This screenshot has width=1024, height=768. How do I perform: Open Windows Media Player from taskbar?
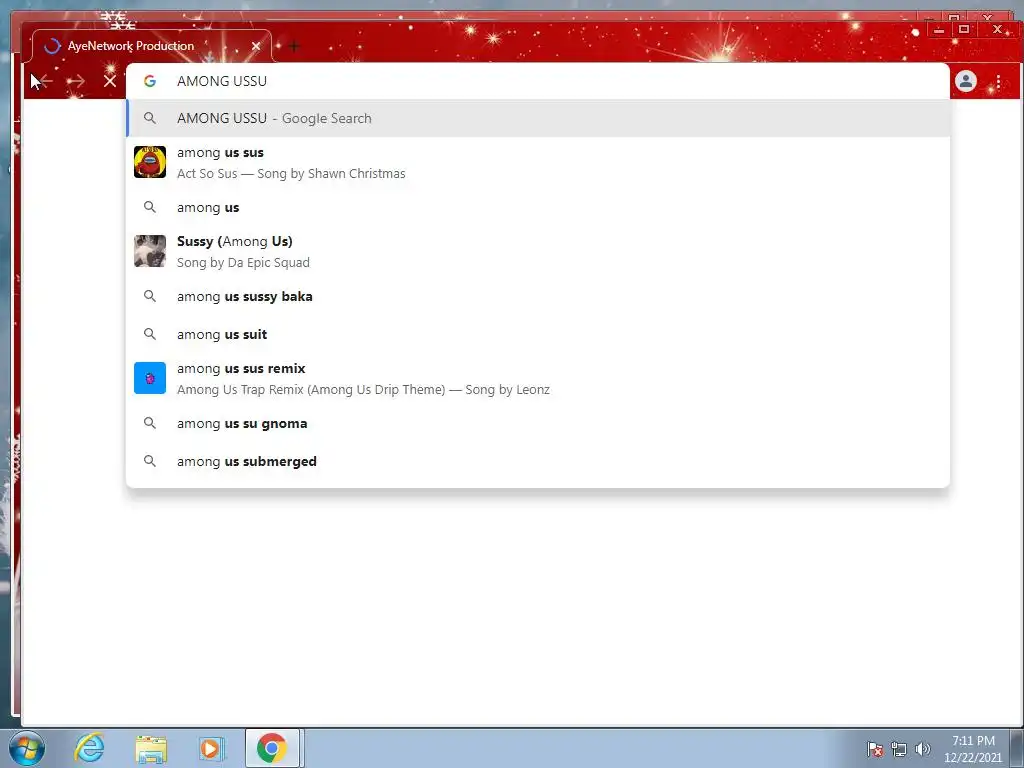211,748
